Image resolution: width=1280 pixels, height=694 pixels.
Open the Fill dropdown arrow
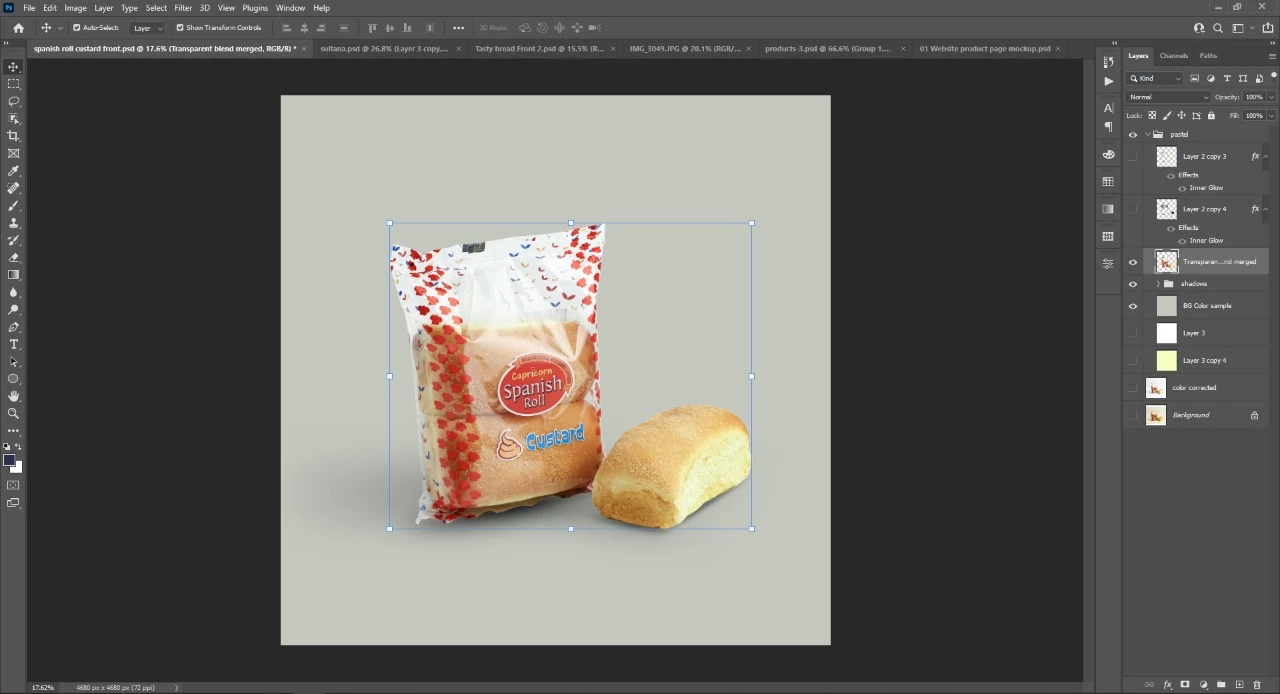[x=1271, y=116]
